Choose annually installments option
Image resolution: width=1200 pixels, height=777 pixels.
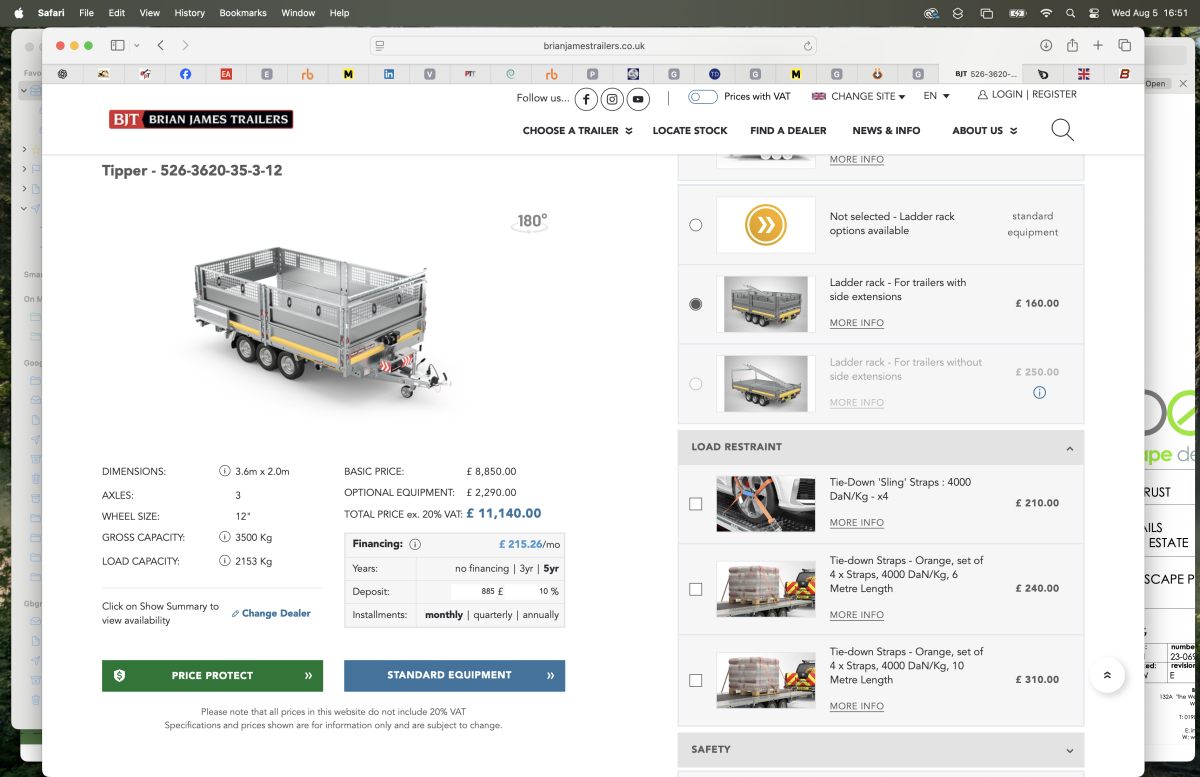540,615
